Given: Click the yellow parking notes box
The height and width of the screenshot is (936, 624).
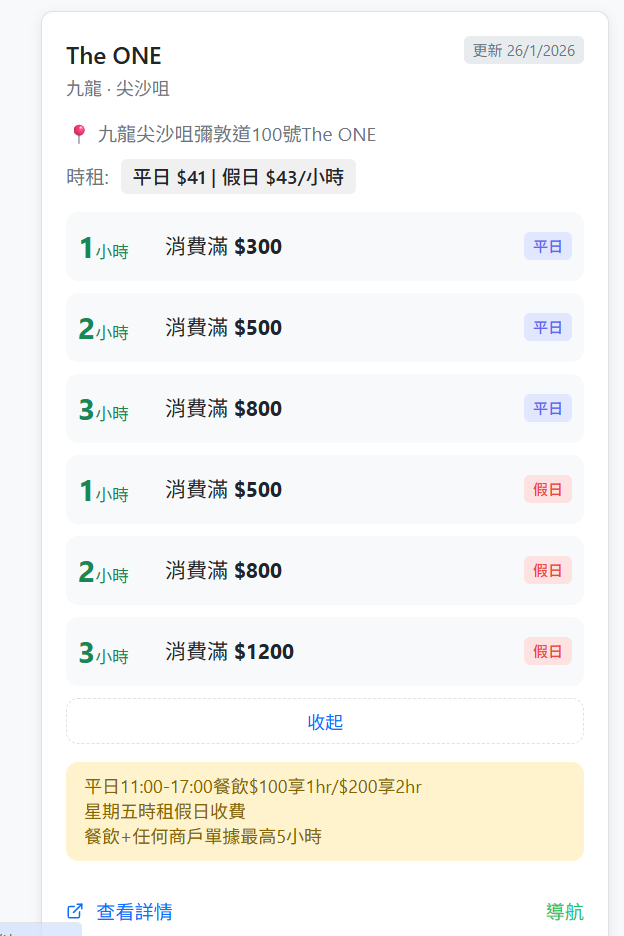Looking at the screenshot, I should coord(324,811).
